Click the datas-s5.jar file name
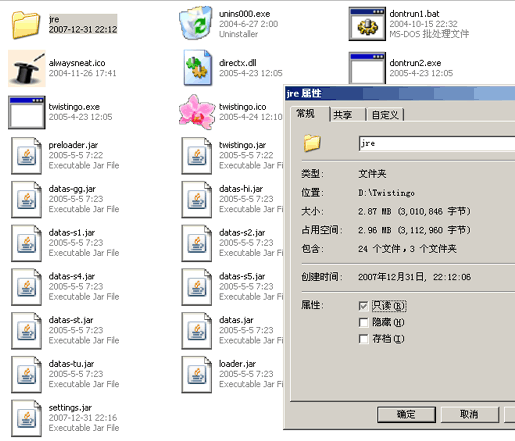This screenshot has height=441, width=515. (x=242, y=276)
